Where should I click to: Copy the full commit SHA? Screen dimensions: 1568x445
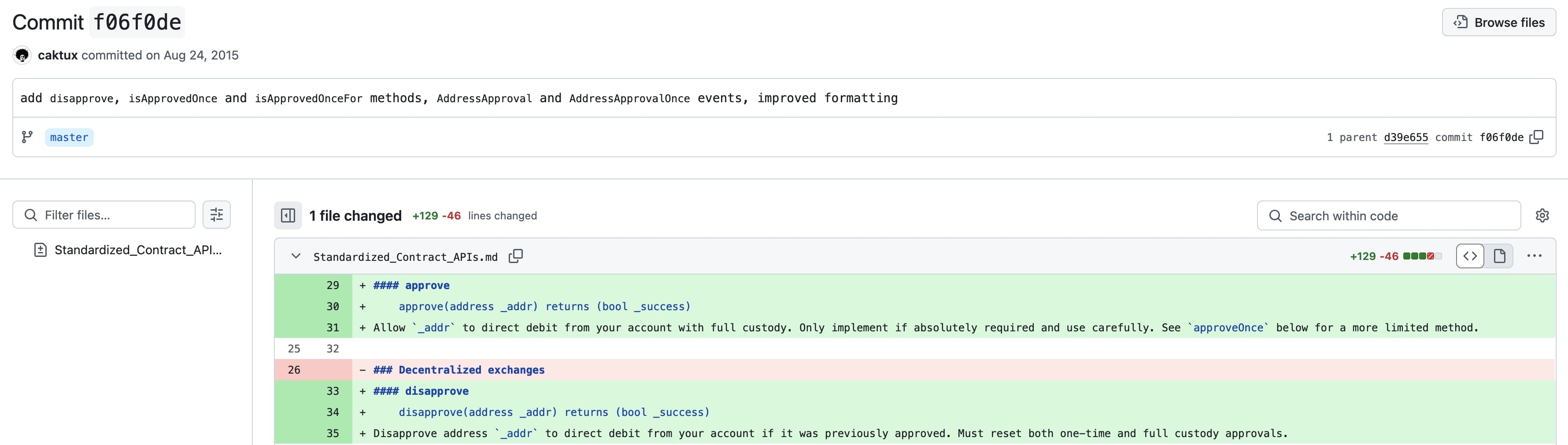(1536, 137)
